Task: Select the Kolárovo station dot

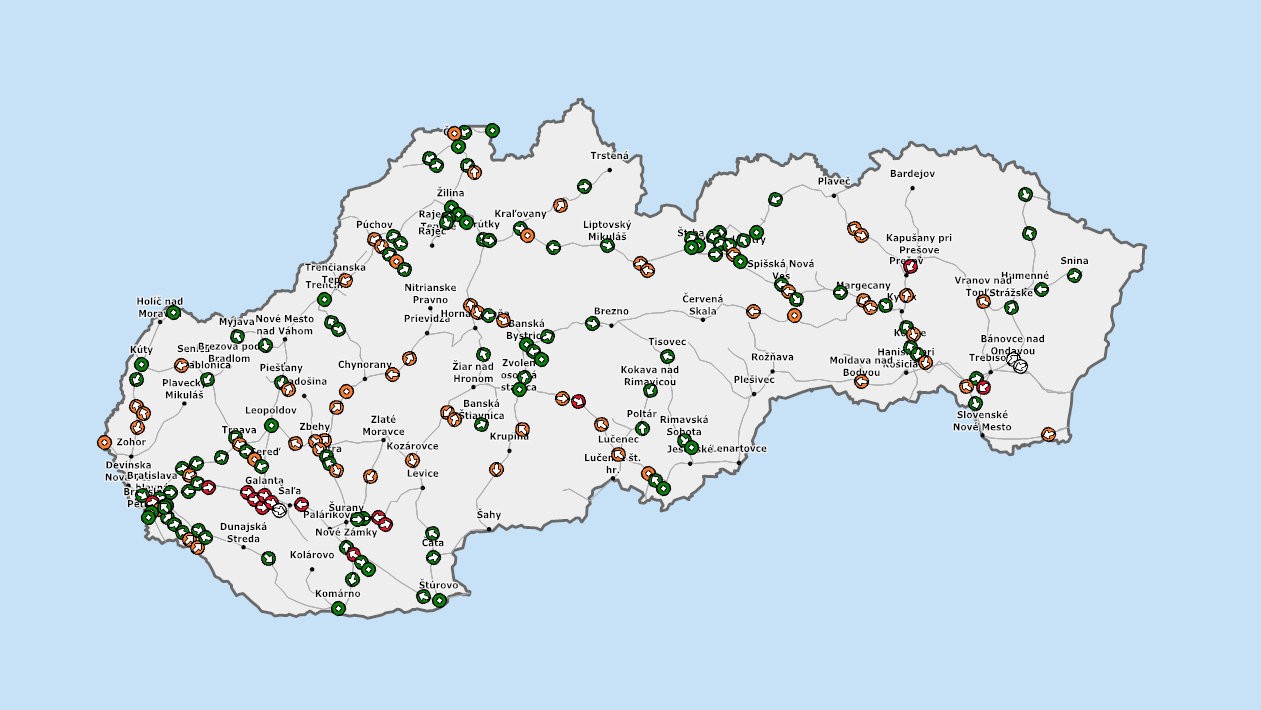Action: pyautogui.click(x=312, y=570)
